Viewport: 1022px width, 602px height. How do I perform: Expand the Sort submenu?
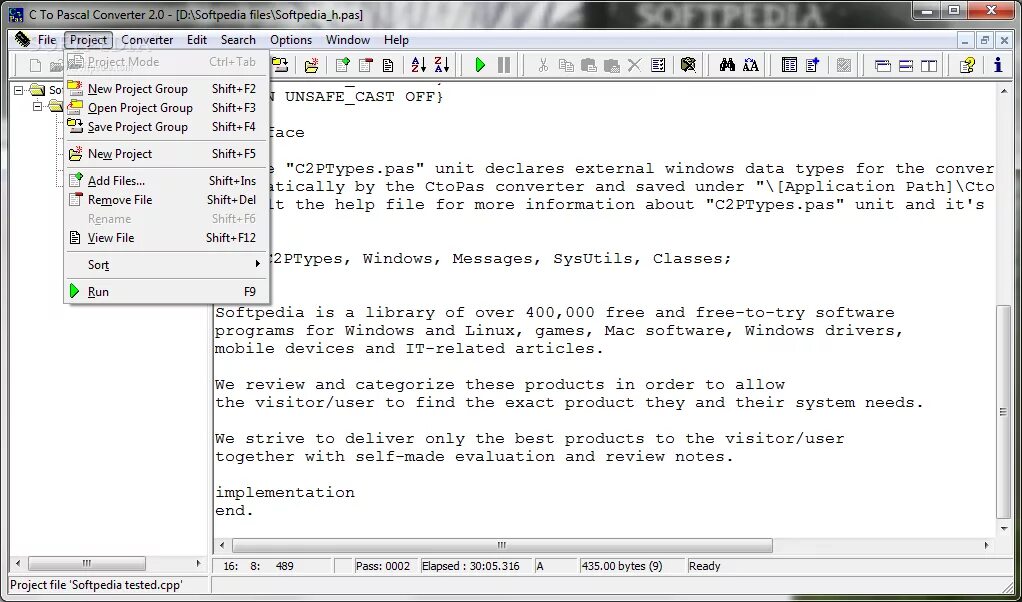click(165, 265)
